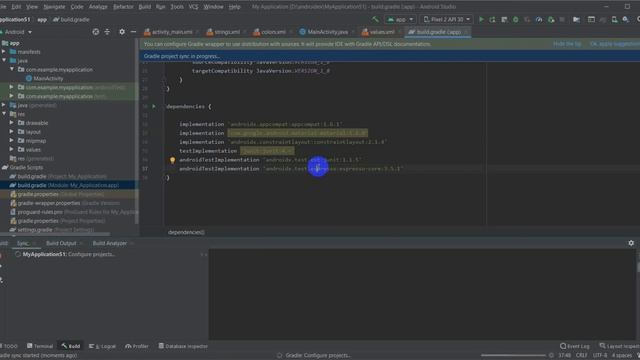The image size is (640, 360).
Task: Click the Hide the tip link
Action: [567, 44]
